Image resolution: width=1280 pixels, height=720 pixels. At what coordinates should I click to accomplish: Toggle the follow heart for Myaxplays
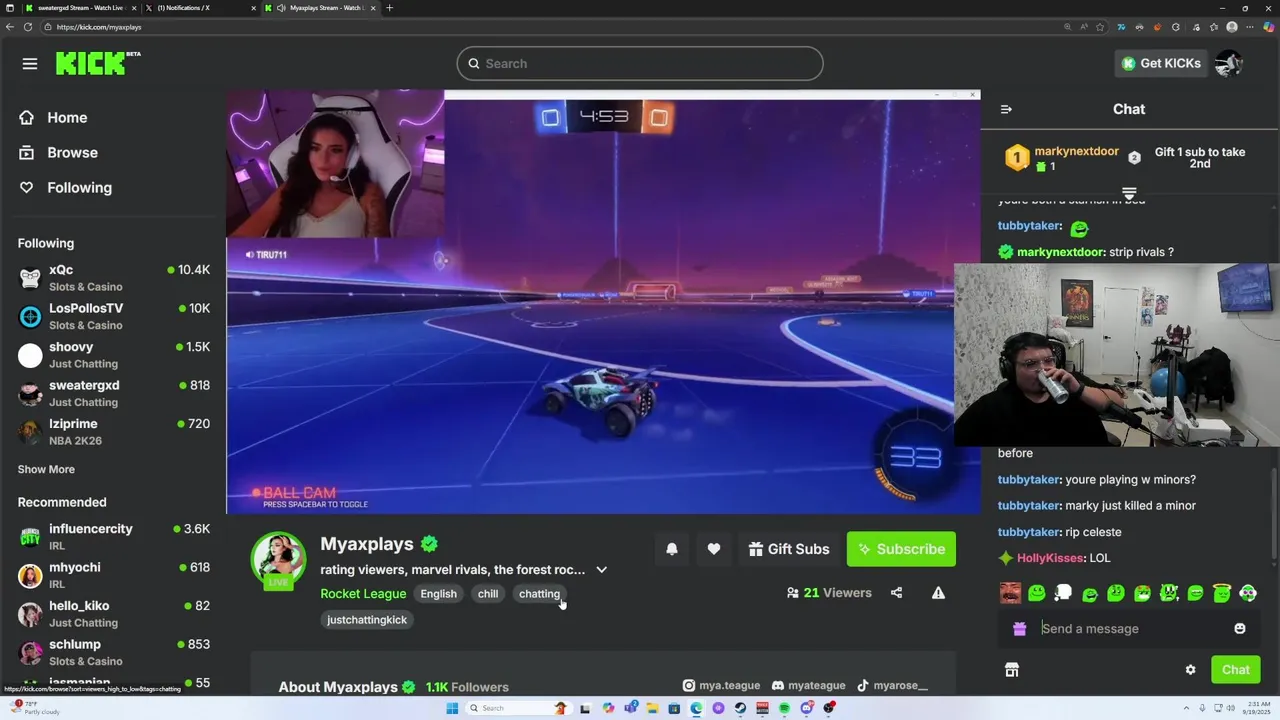(713, 549)
